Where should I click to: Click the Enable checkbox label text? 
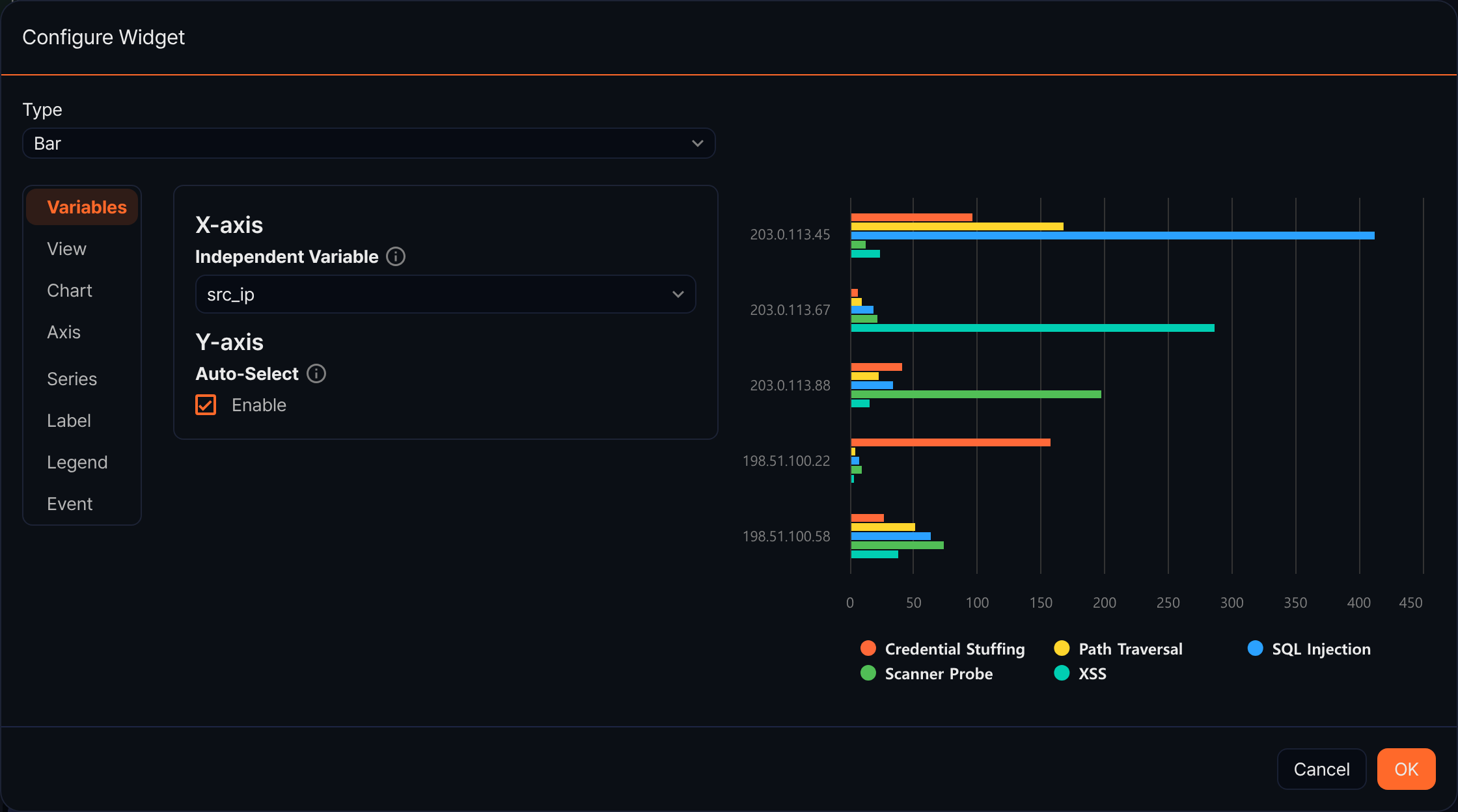(259, 405)
